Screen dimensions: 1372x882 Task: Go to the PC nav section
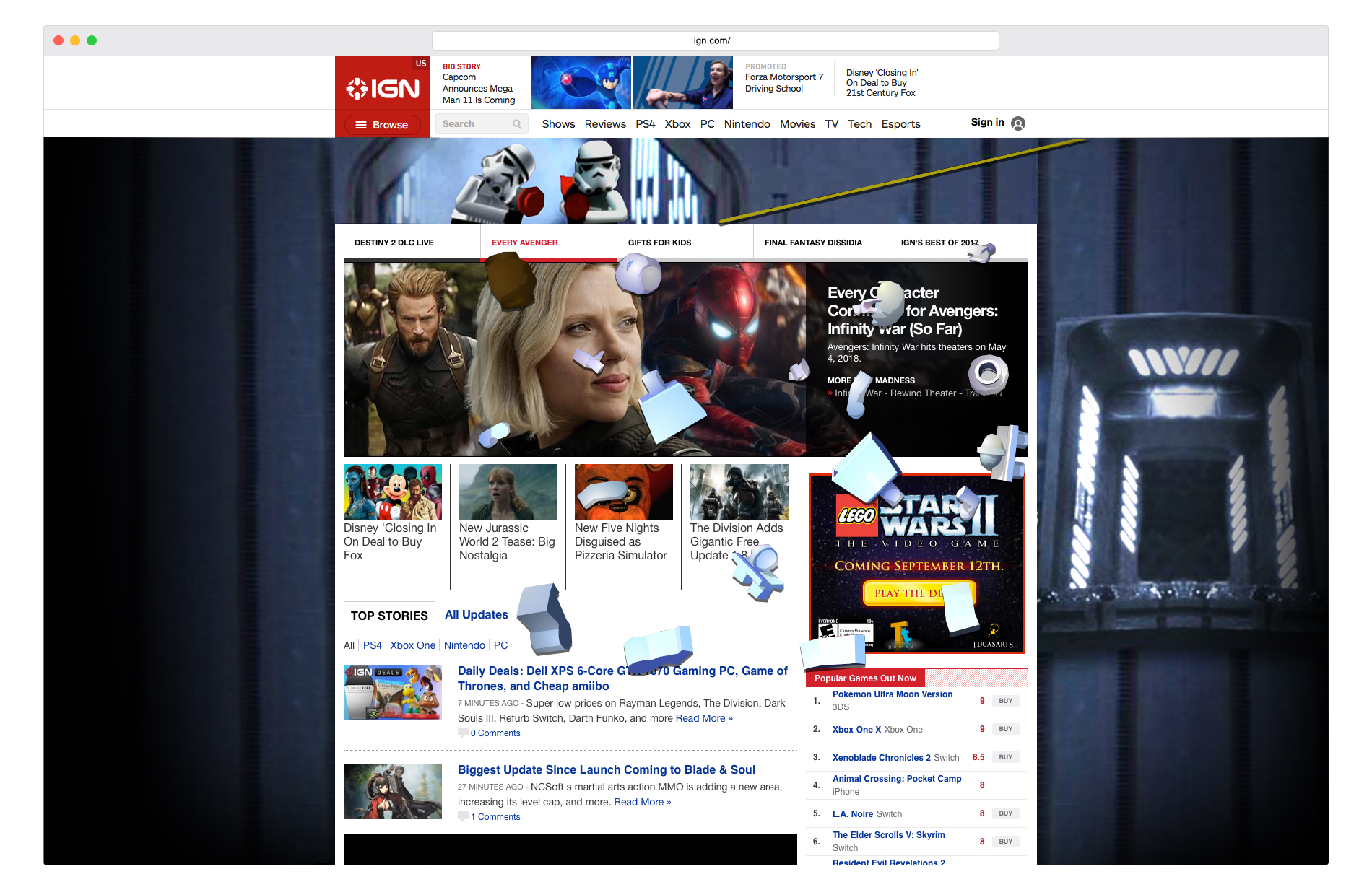[x=708, y=124]
